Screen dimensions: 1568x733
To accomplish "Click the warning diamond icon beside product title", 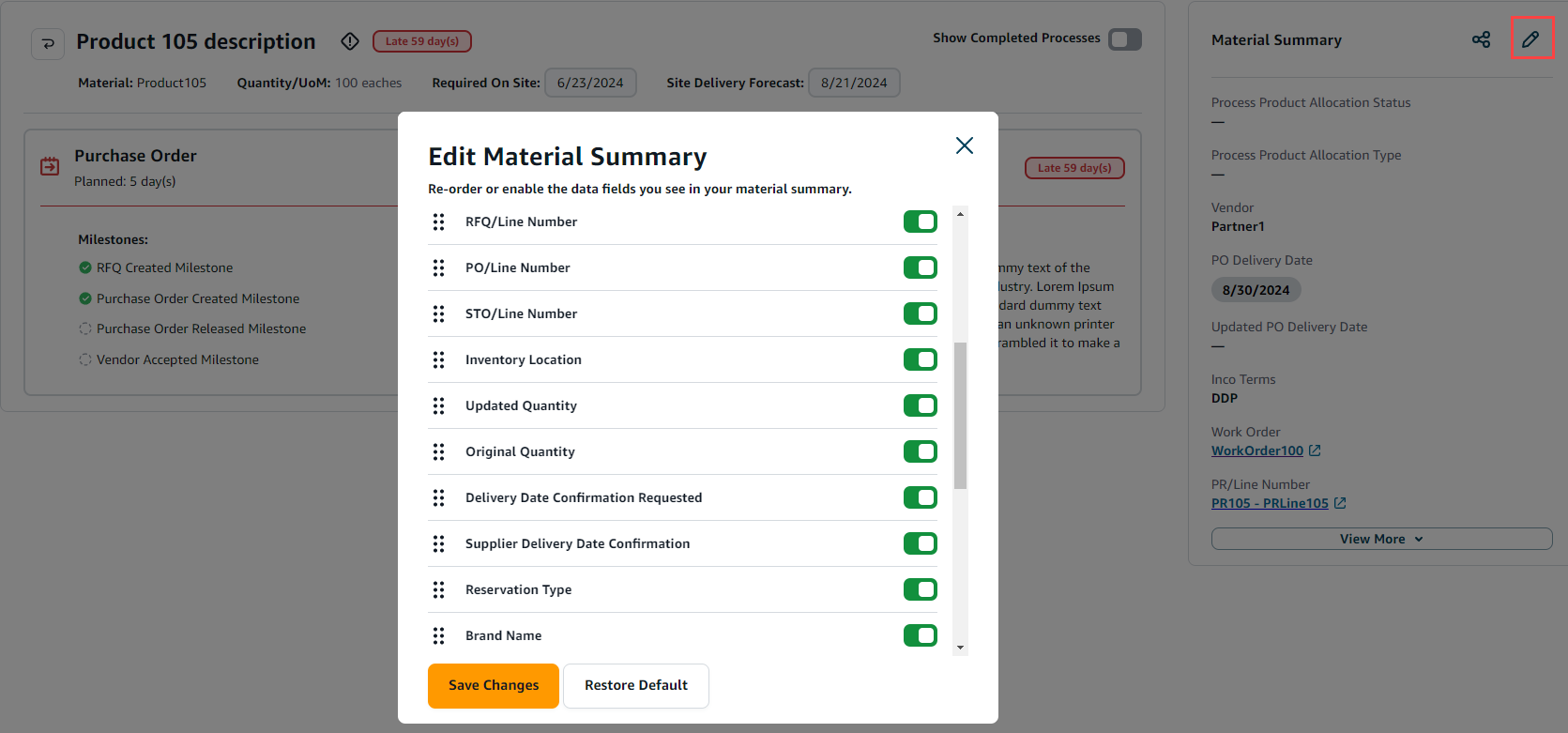I will (350, 41).
